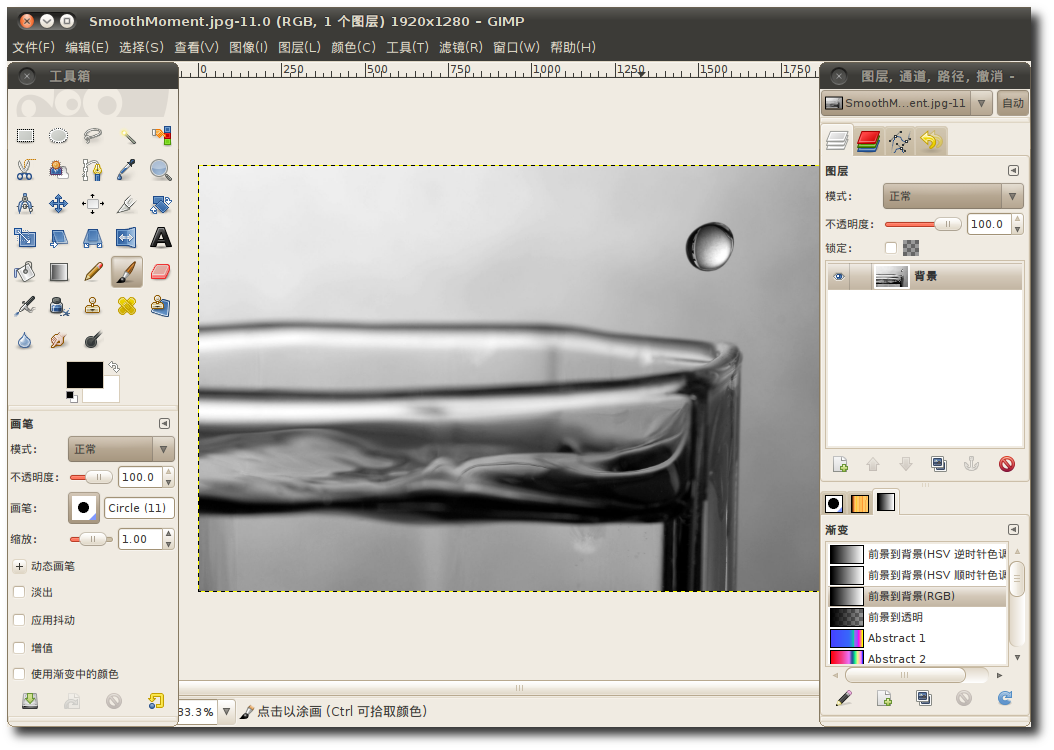
Task: Adjust the layer 不透明度 slider
Action: coord(923,224)
